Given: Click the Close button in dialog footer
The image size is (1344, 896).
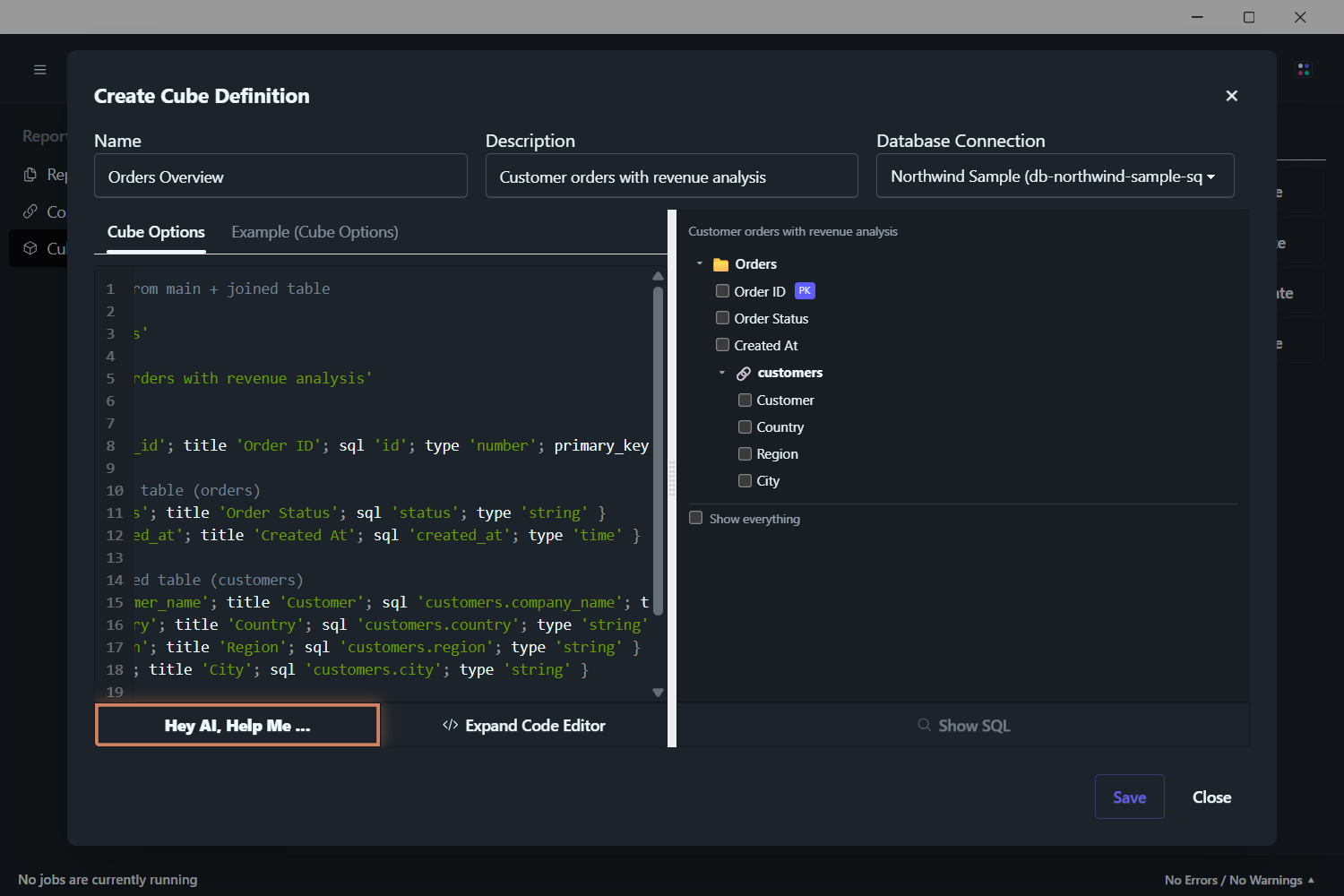Looking at the screenshot, I should [x=1211, y=797].
